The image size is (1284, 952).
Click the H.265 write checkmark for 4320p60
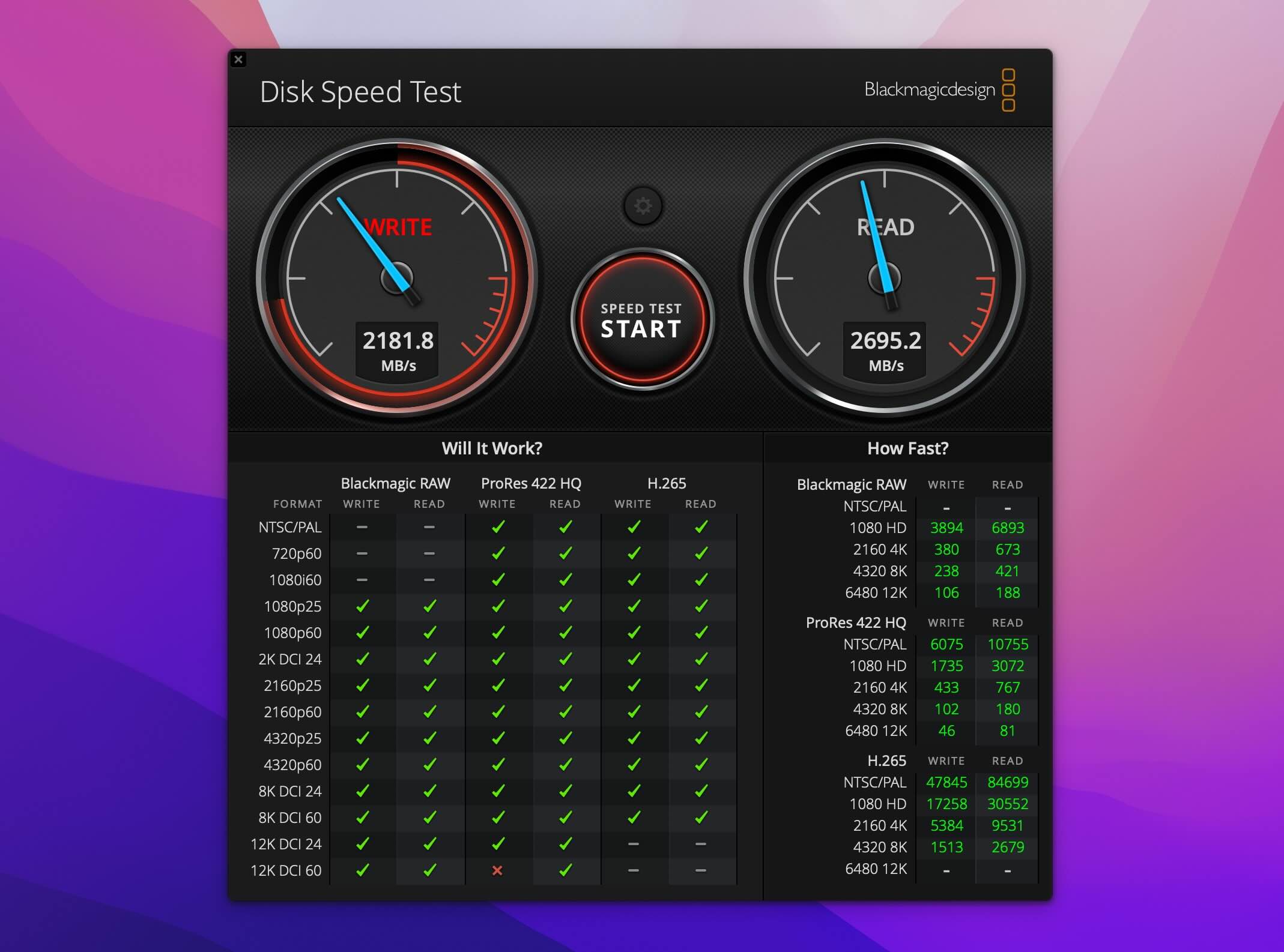(x=634, y=765)
